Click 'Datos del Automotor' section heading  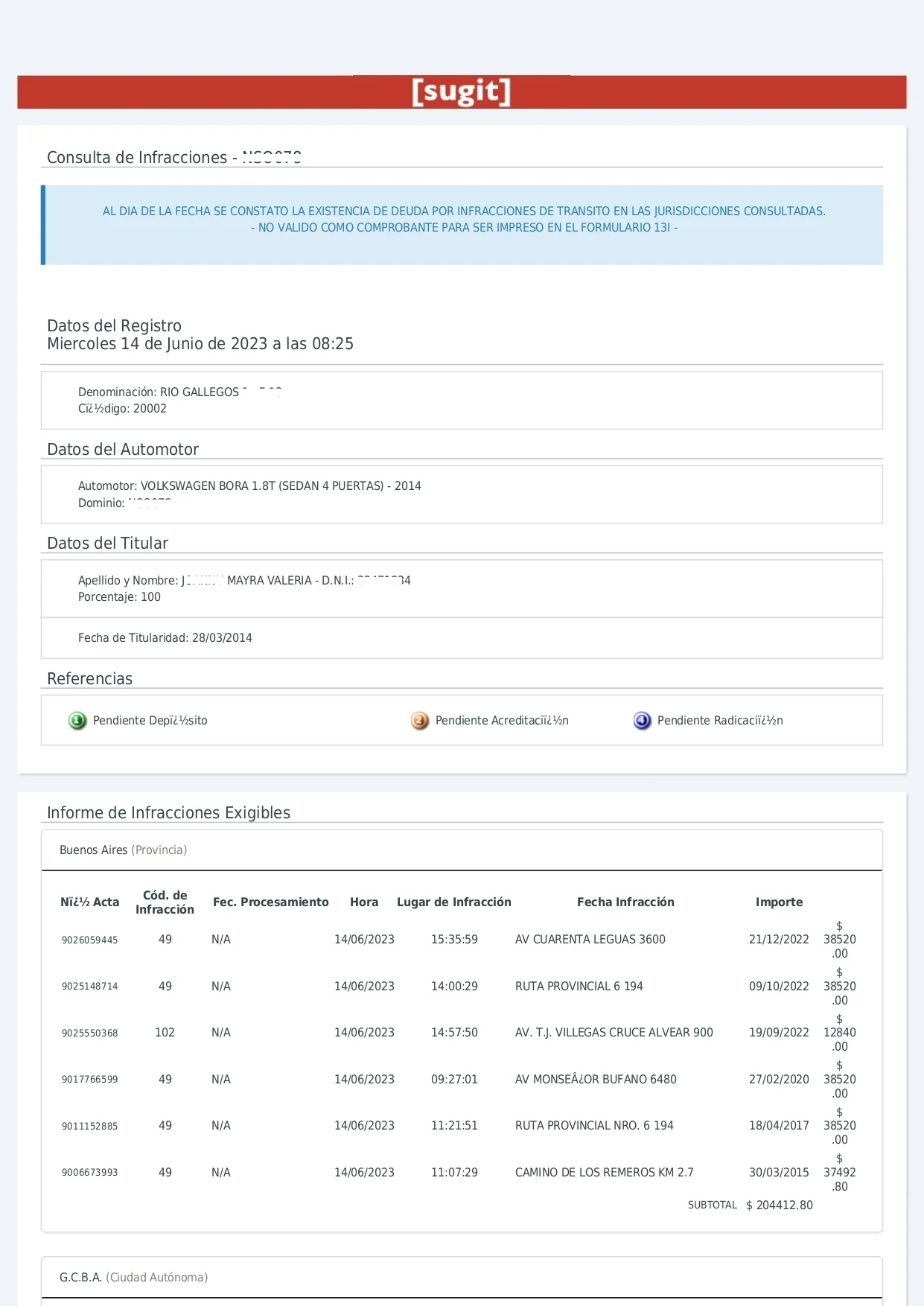pos(123,450)
